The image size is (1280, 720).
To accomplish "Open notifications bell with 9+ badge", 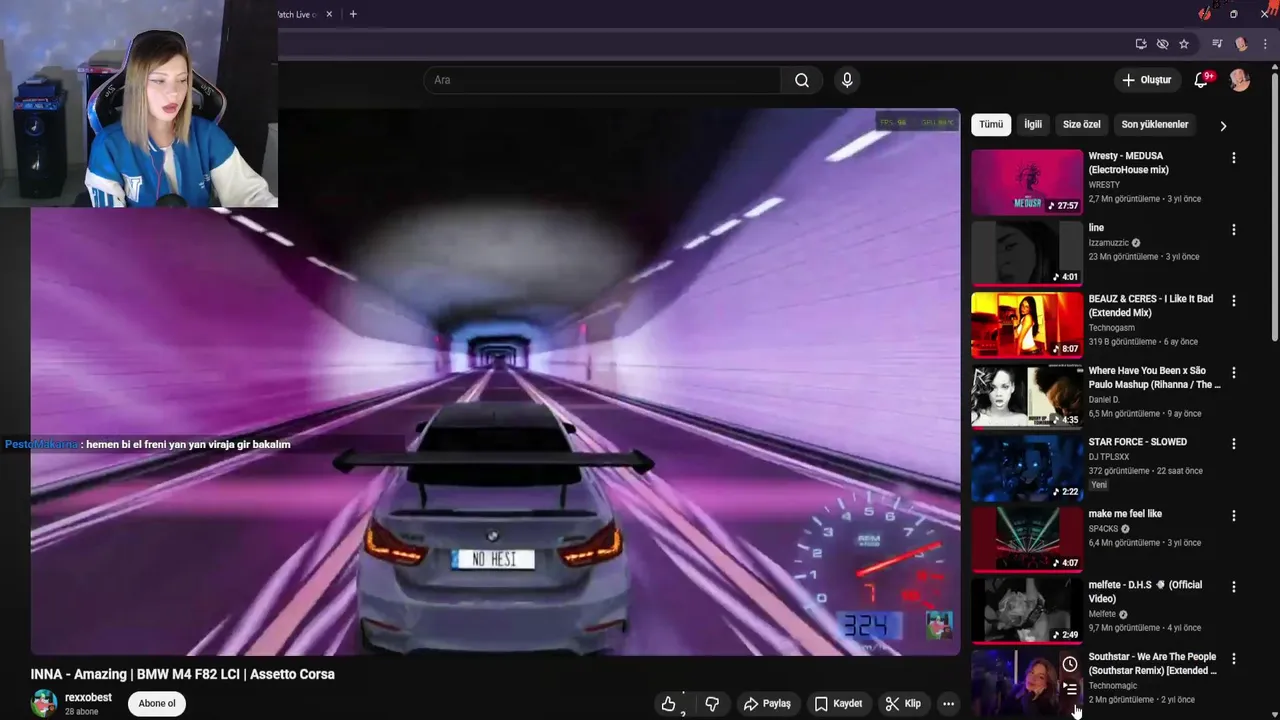I will point(1202,80).
